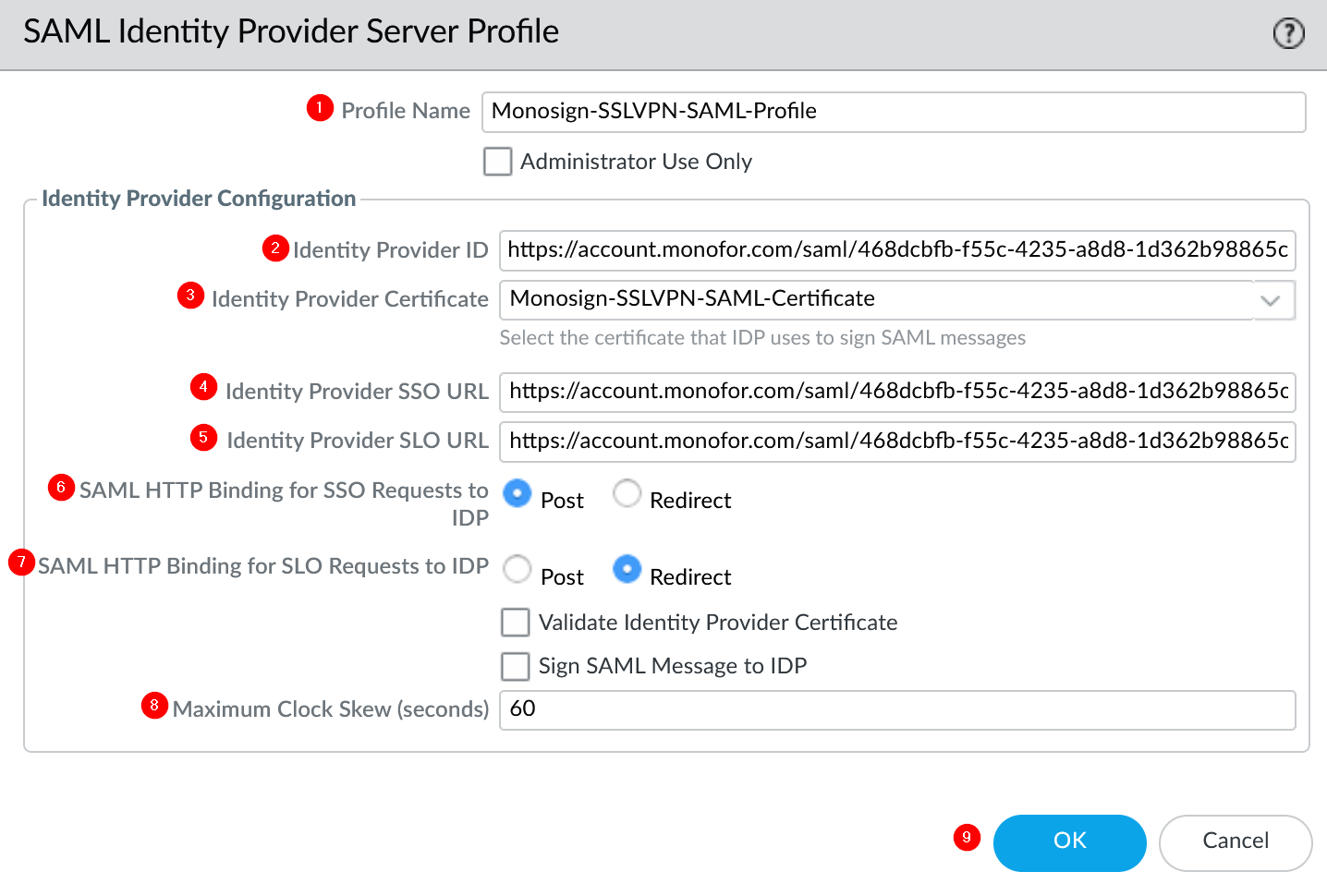Choose Redirect for SLO Requests binding
This screenshot has width=1327, height=896.
(627, 569)
